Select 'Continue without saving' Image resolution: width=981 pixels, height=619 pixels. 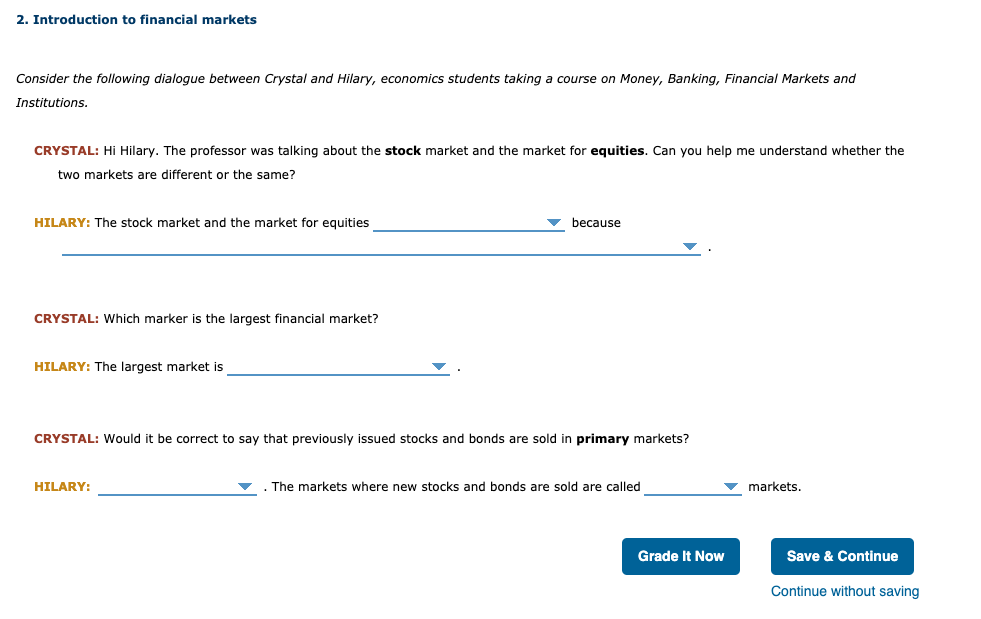click(x=844, y=591)
